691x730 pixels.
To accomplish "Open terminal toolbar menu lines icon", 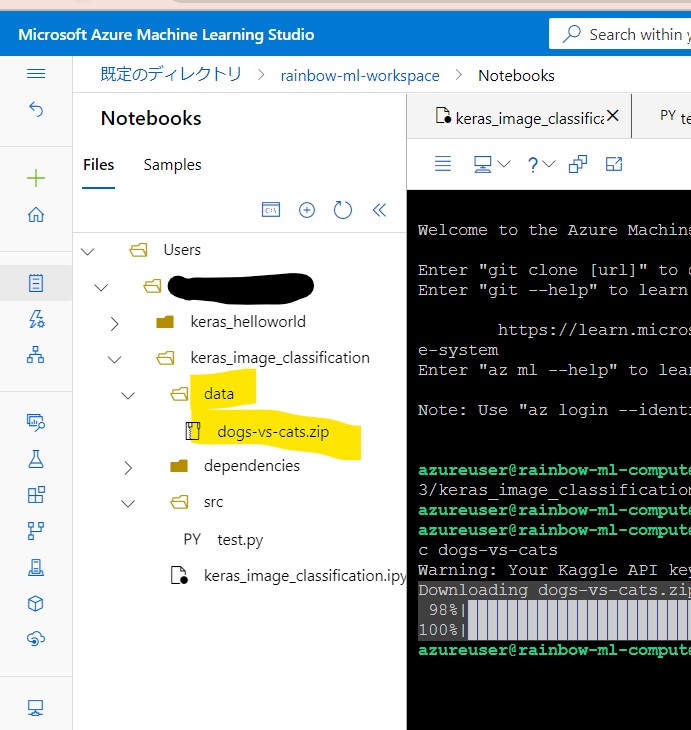I will click(x=443, y=164).
